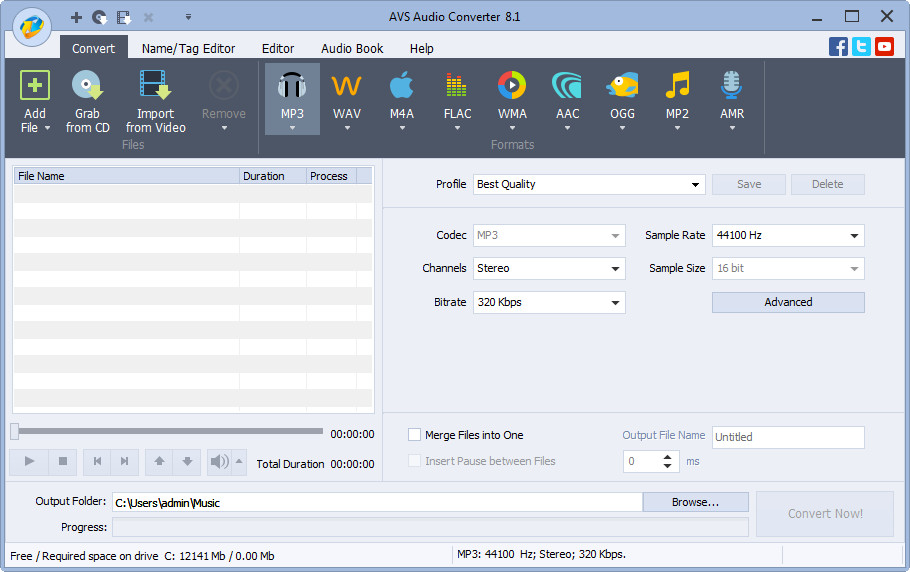
Task: Select the MP2 output format
Action: pyautogui.click(x=677, y=99)
